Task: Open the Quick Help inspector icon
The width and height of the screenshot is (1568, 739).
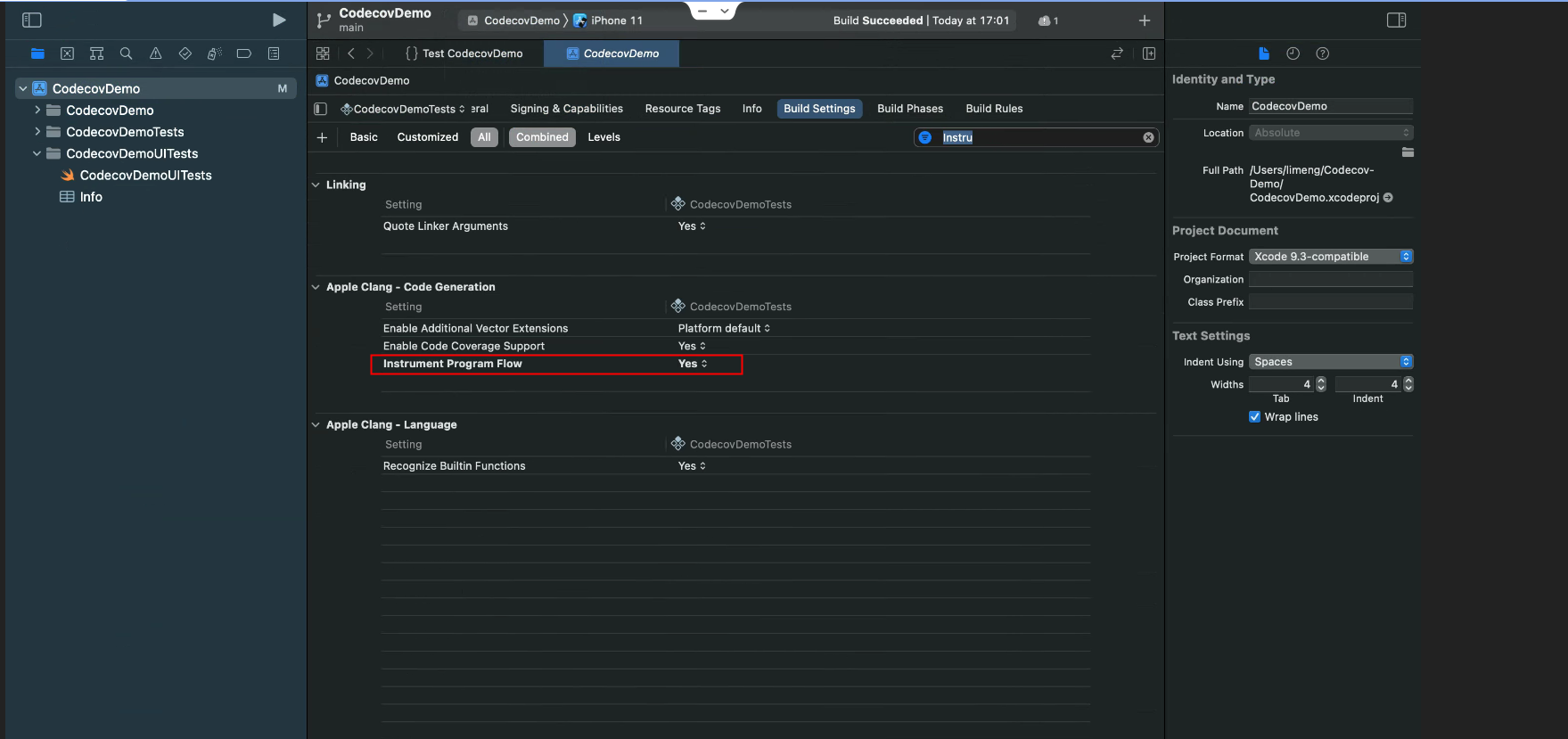Action: tap(1322, 53)
